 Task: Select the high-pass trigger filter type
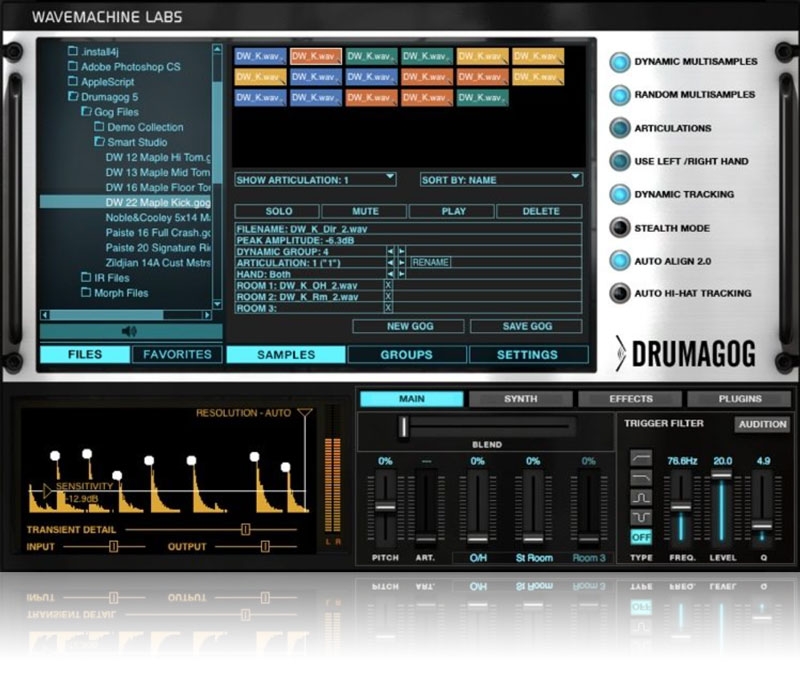coord(641,458)
